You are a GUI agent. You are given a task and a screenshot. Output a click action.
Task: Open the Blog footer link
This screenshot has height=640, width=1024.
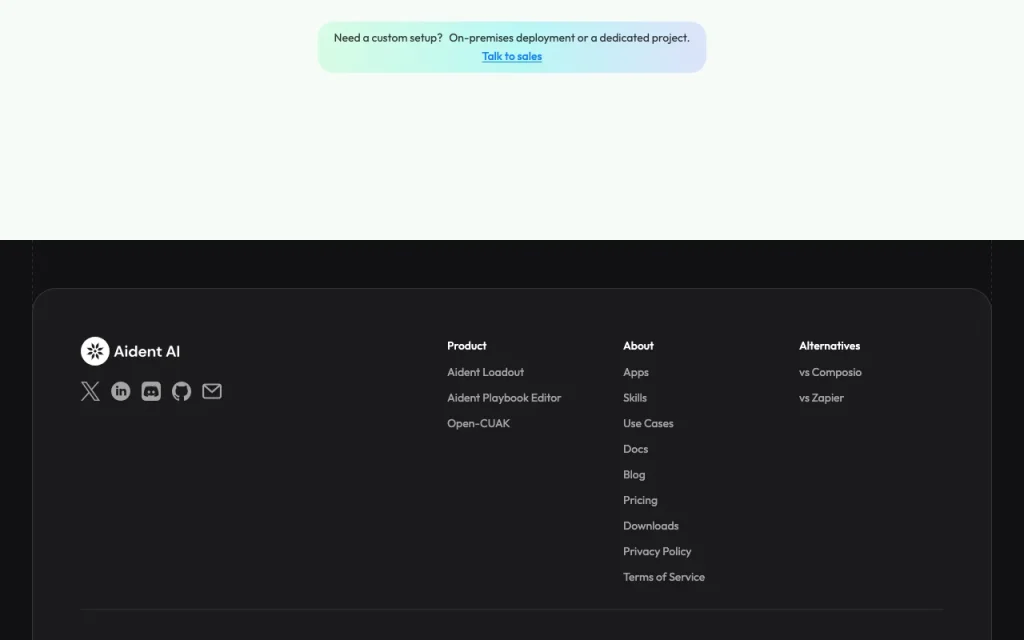(634, 475)
